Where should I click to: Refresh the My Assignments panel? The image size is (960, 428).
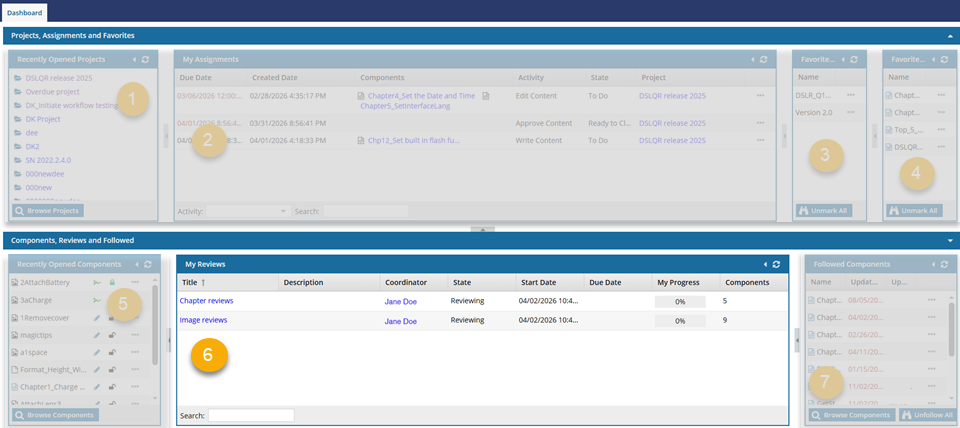[x=763, y=60]
